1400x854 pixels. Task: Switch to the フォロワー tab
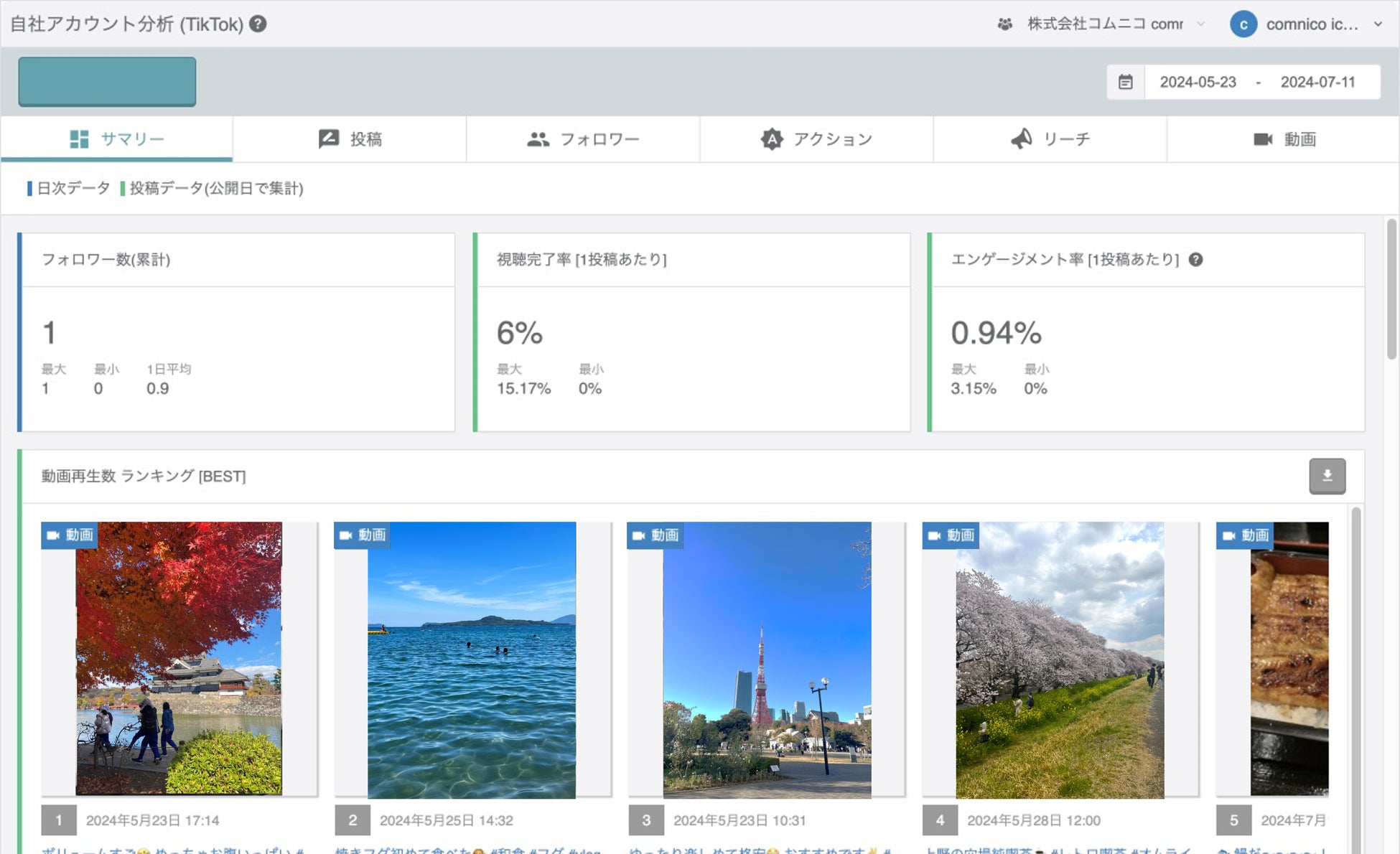tap(583, 139)
